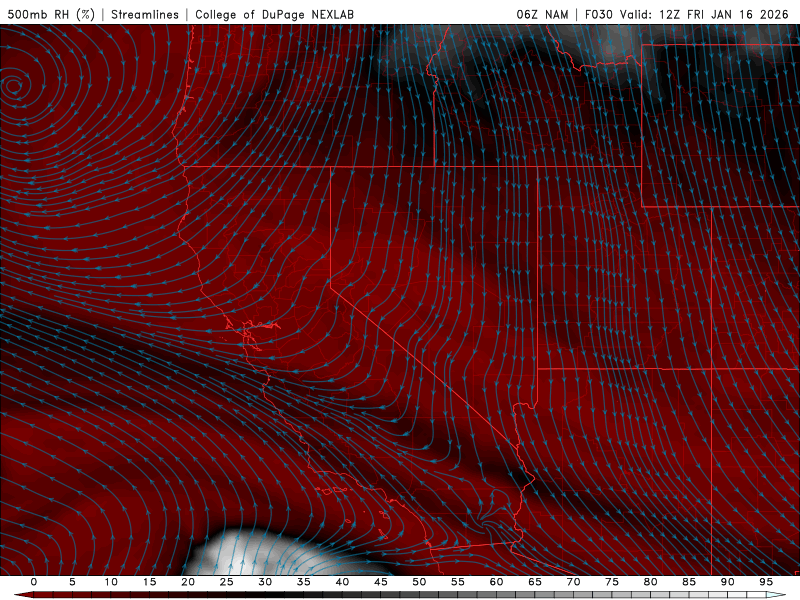The image size is (800, 600).
Task: Click 'College of DuPage NEXLAB' text
Action: (274, 14)
